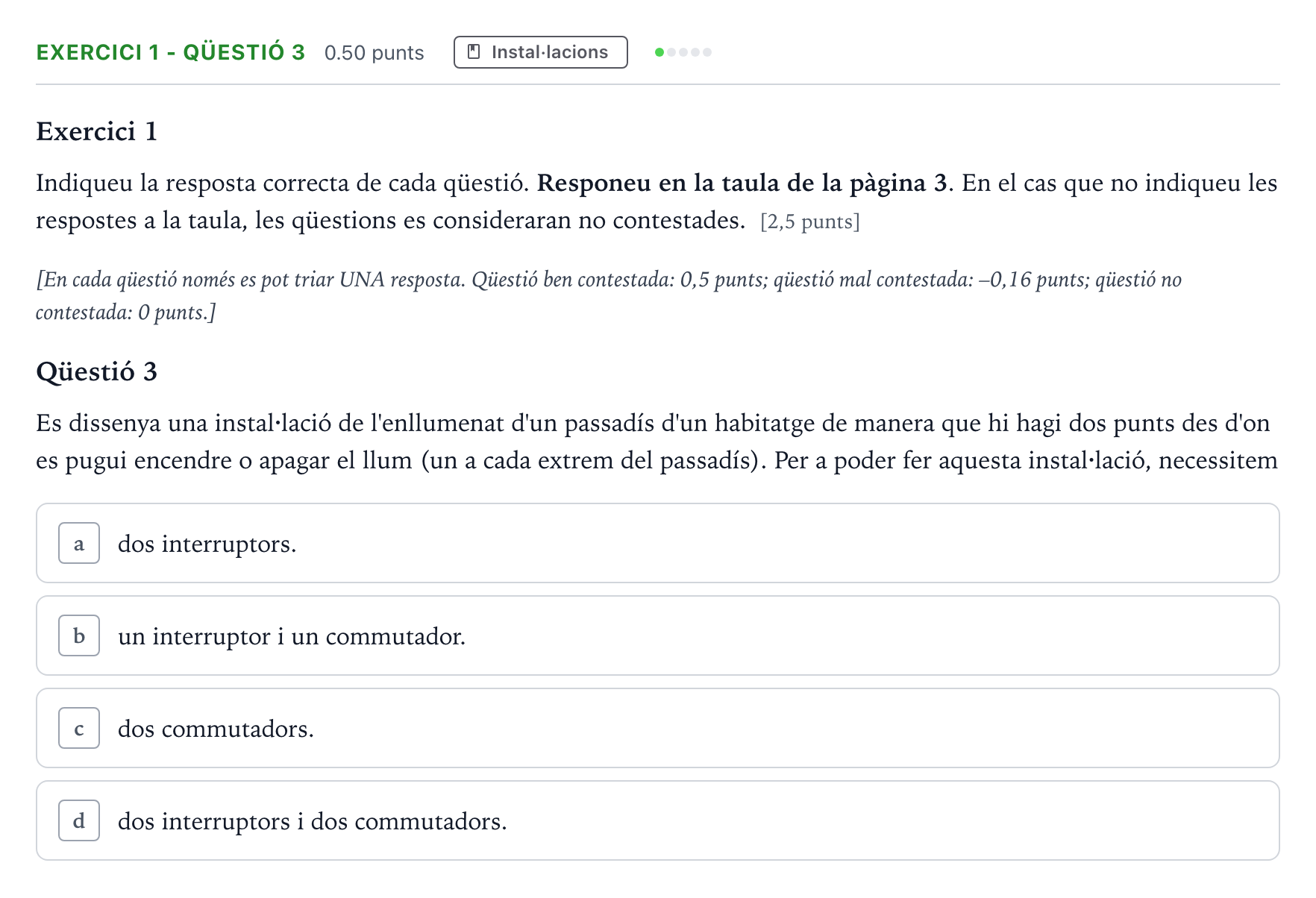Click the 'Exercici 1' heading

pyautogui.click(x=97, y=131)
